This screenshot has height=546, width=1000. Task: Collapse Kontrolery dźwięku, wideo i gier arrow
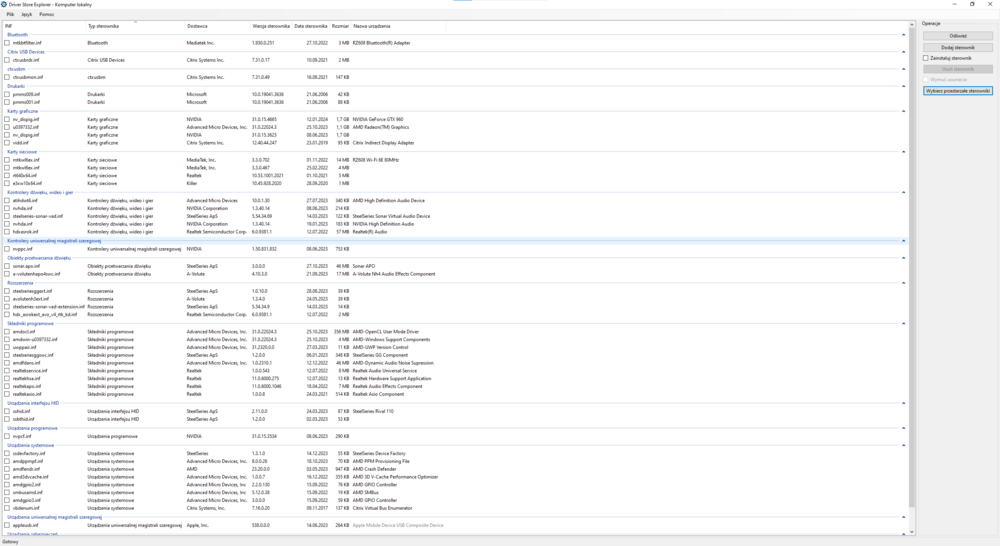(x=903, y=192)
